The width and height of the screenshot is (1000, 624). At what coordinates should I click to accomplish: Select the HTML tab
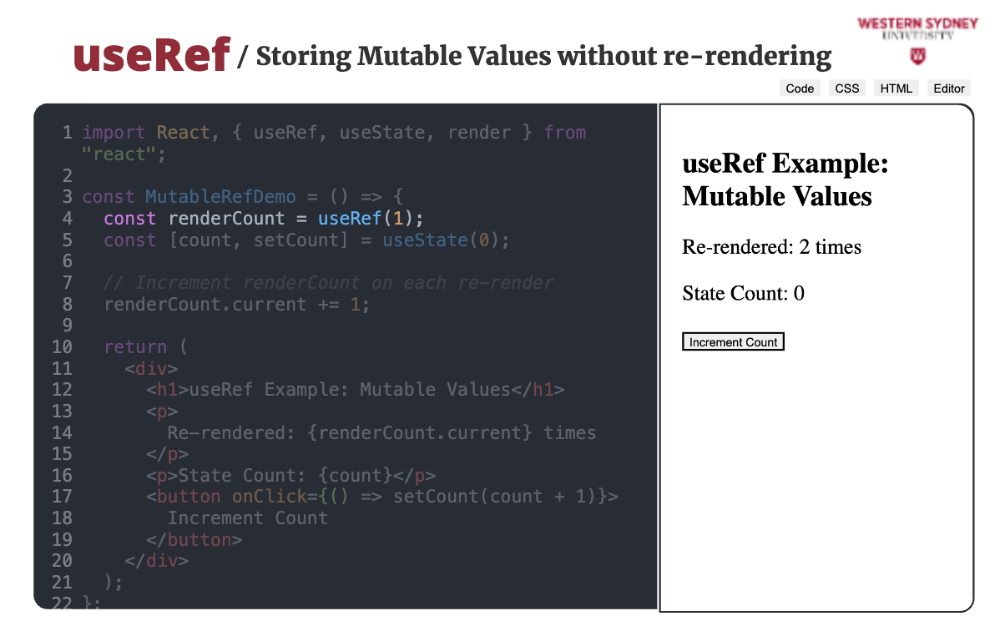(x=896, y=88)
